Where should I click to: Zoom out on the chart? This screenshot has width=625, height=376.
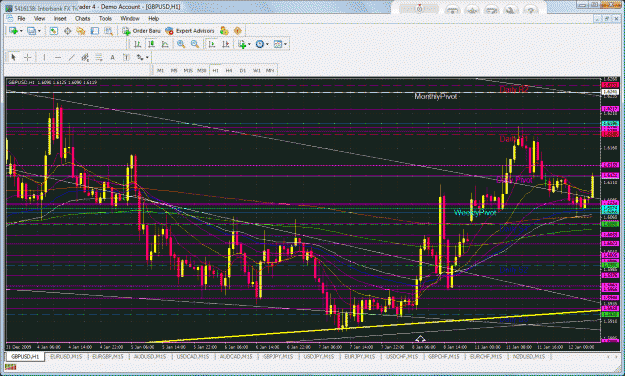click(x=195, y=44)
